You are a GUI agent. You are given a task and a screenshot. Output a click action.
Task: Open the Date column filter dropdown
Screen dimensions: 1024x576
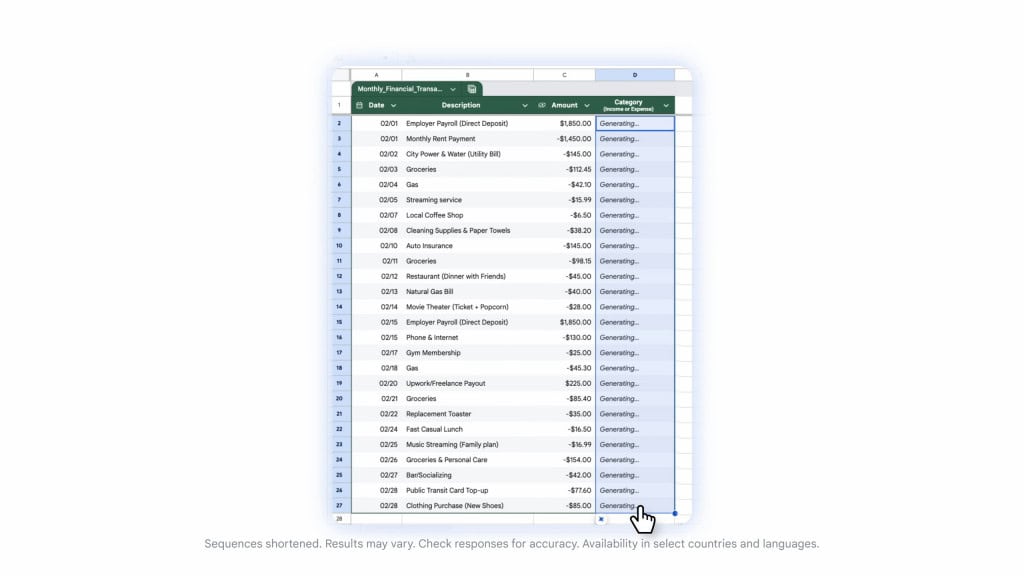393,105
